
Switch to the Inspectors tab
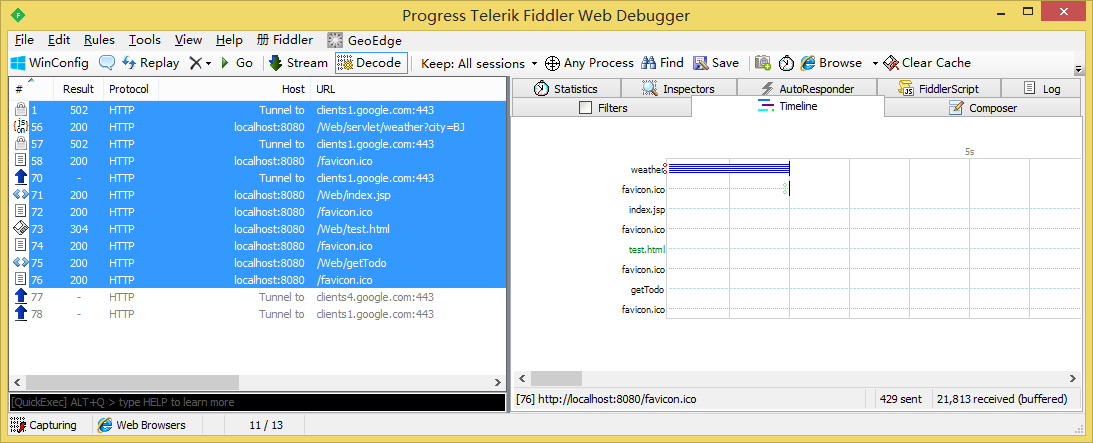click(678, 88)
